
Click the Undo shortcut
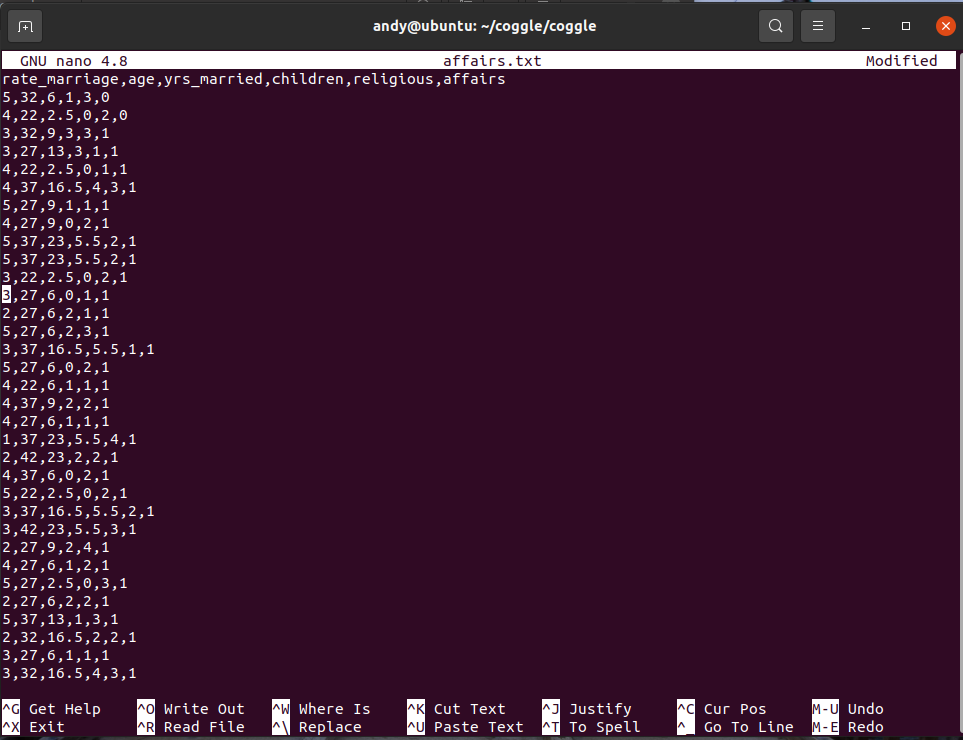click(x=848, y=709)
